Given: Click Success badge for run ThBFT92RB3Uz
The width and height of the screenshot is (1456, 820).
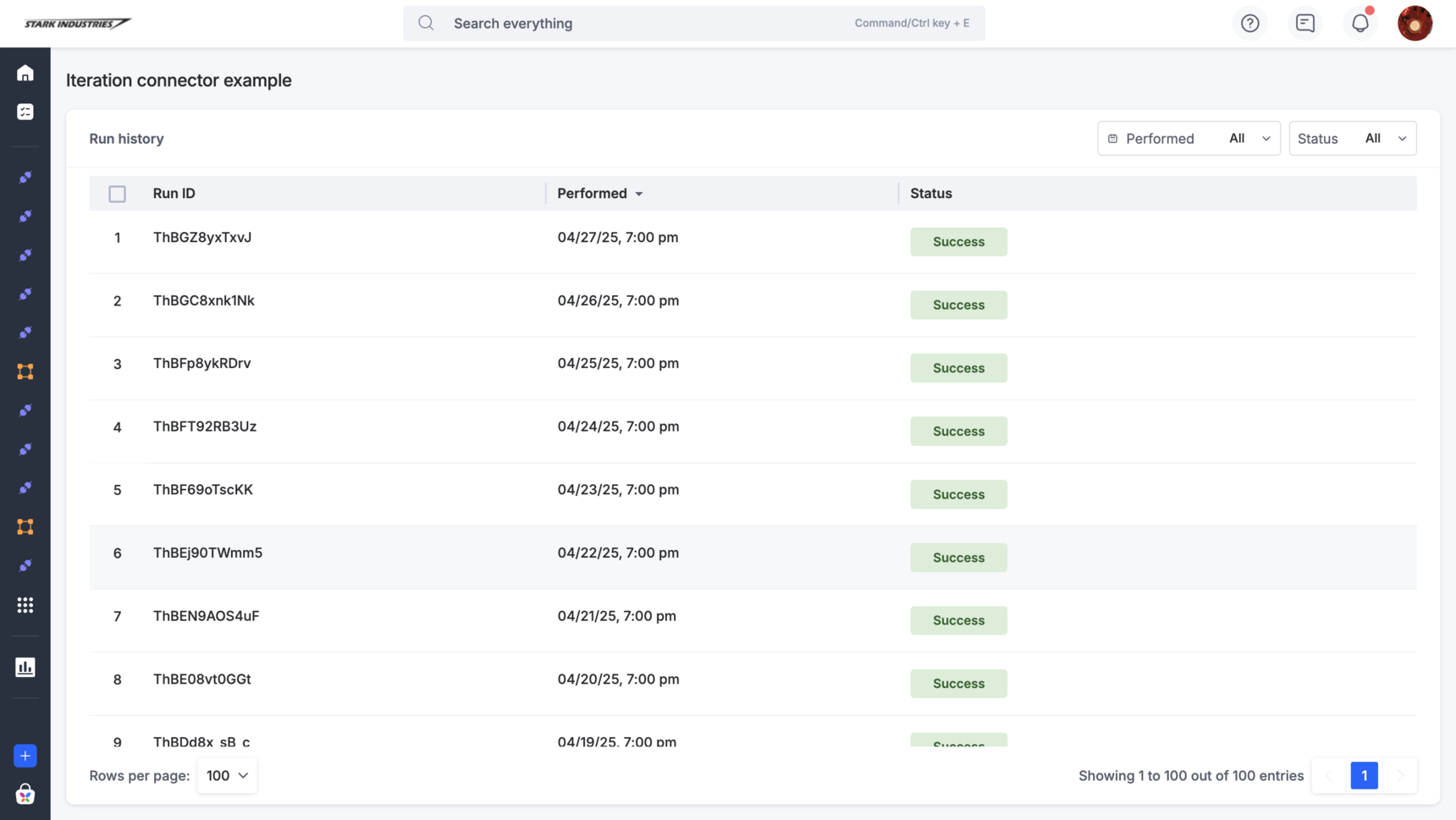Looking at the screenshot, I should pyautogui.click(x=958, y=432).
